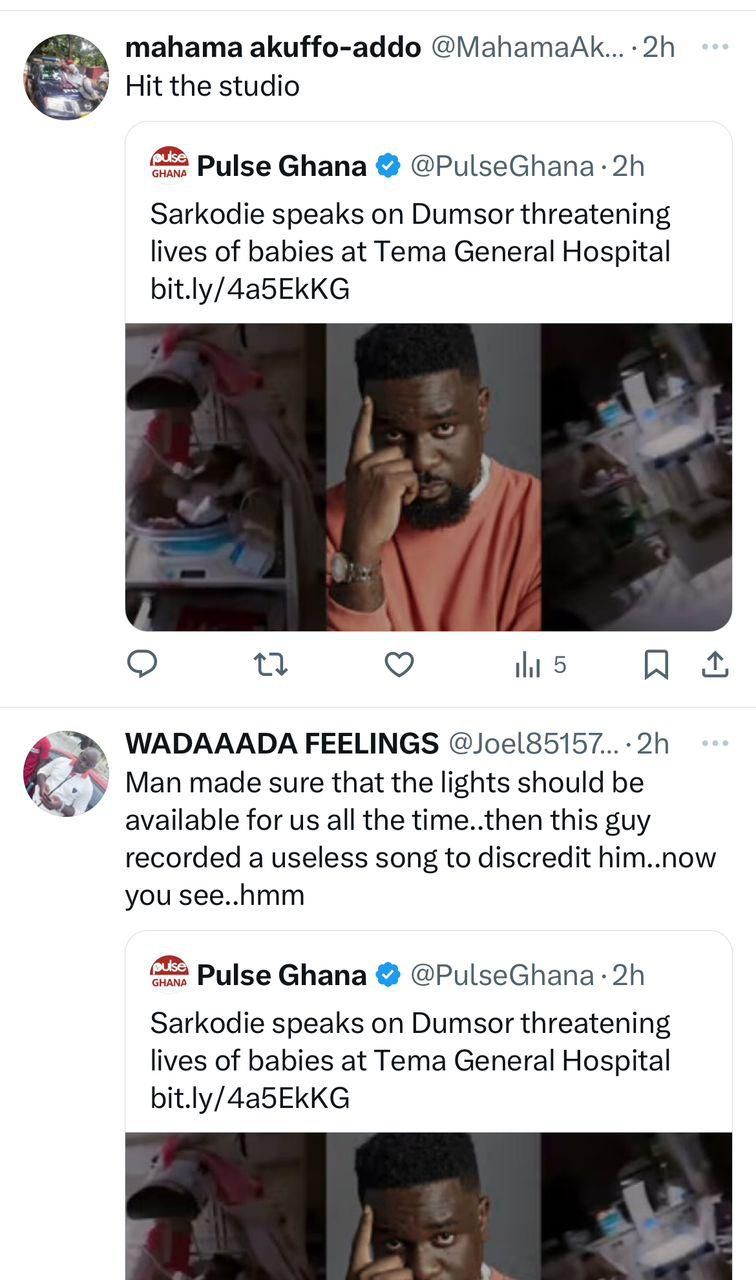Tap Pulse Ghana logo in first quoted tweet
756x1280 pixels.
coord(169,165)
